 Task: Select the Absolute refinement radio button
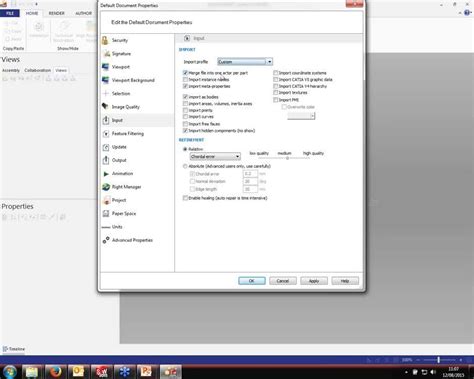pos(185,166)
